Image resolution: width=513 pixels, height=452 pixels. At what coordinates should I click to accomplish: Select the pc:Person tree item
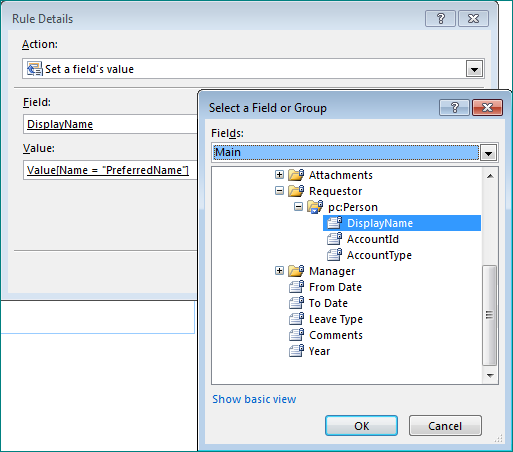[353, 207]
